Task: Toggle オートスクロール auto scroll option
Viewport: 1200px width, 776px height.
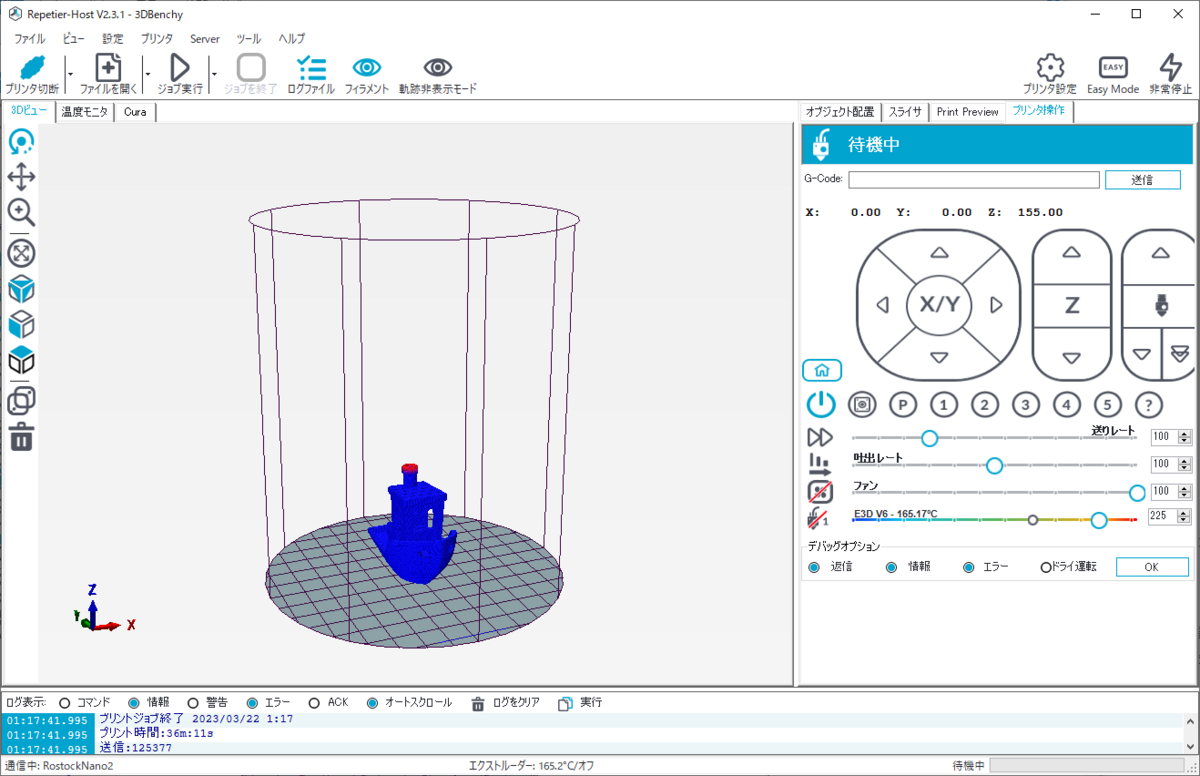Action: point(409,702)
